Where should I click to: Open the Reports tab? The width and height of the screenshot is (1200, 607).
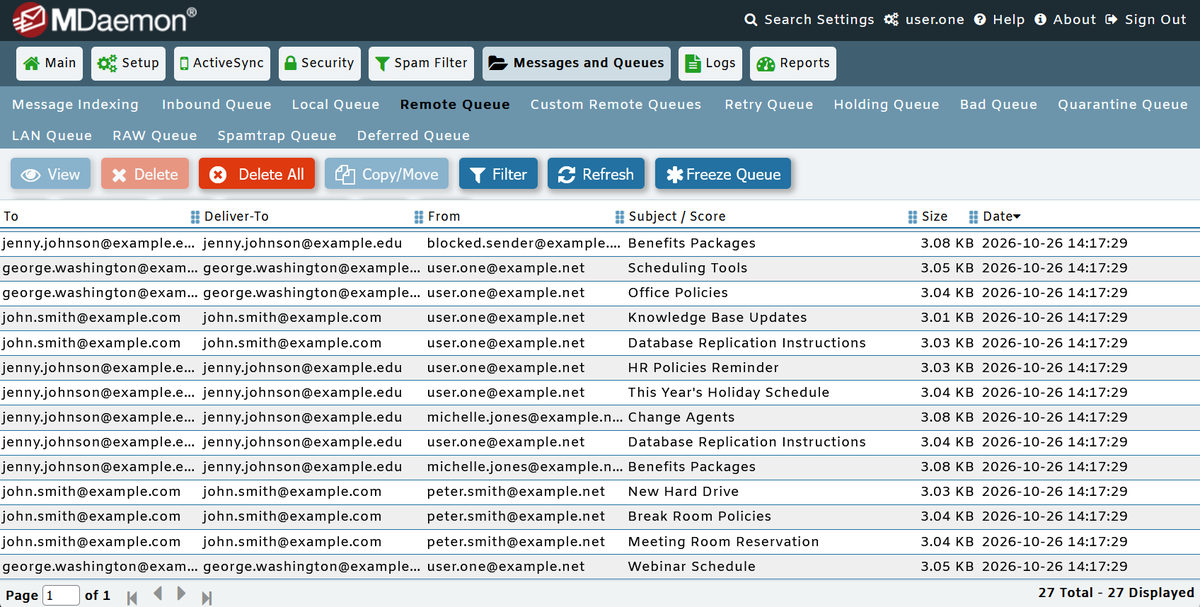click(x=793, y=63)
